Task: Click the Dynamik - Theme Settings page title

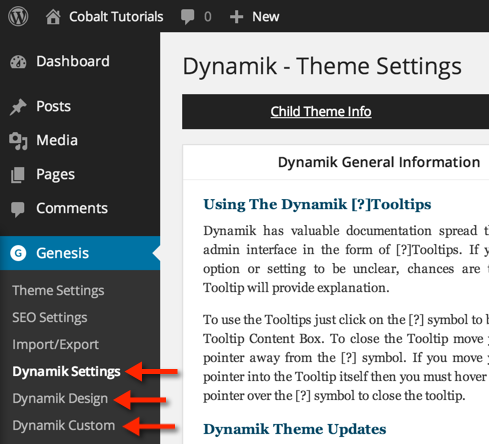Action: click(x=322, y=66)
